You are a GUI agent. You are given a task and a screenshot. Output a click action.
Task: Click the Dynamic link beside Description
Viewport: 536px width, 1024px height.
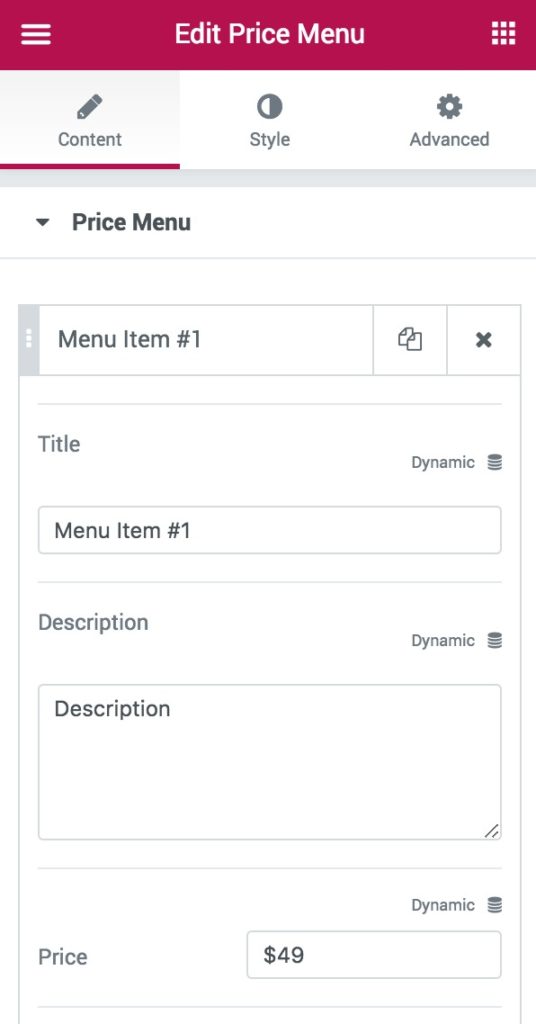[443, 641]
